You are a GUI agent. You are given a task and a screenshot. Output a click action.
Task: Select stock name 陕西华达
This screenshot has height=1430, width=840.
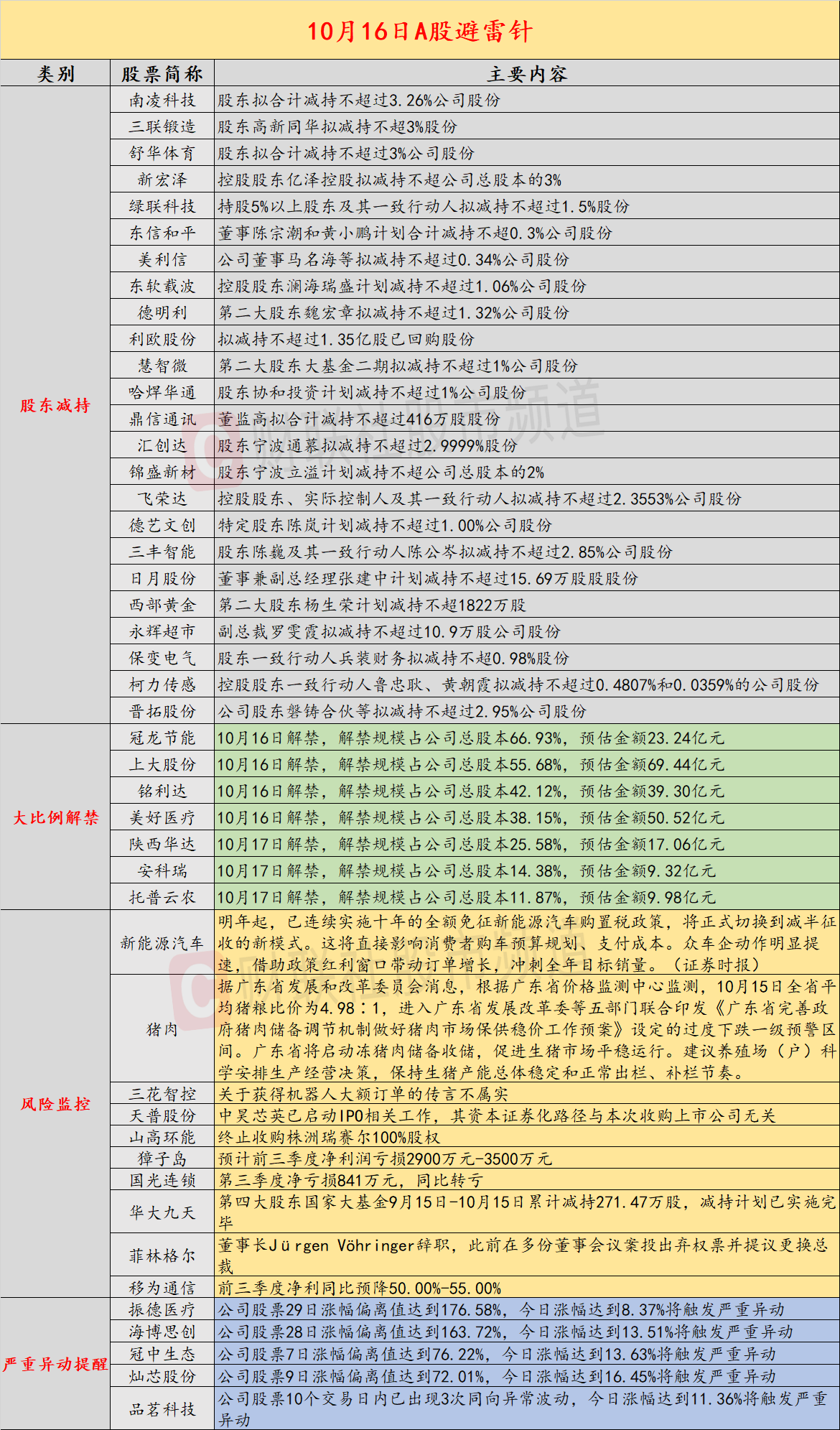tap(162, 844)
